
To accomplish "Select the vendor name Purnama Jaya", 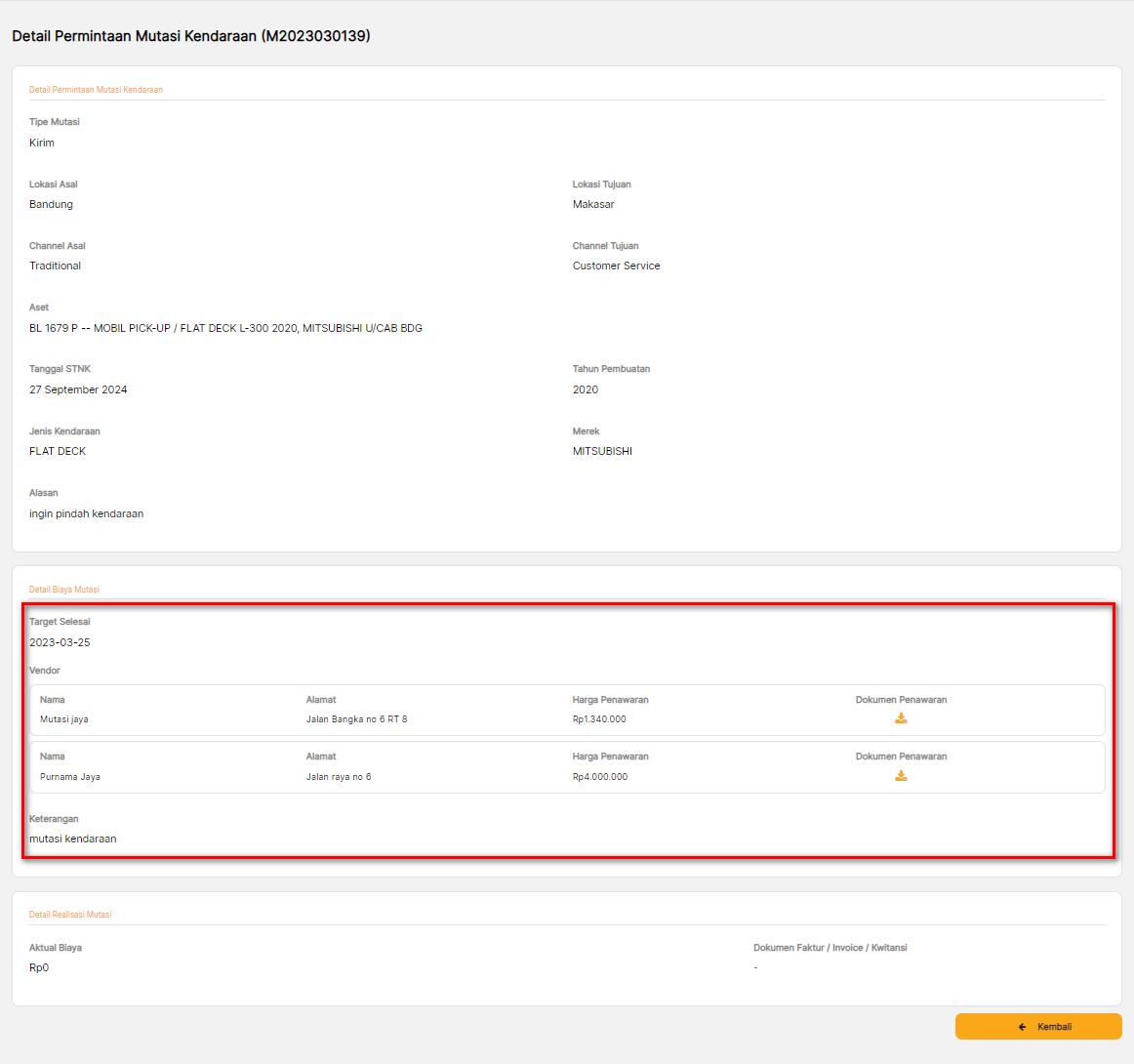I will tap(70, 777).
